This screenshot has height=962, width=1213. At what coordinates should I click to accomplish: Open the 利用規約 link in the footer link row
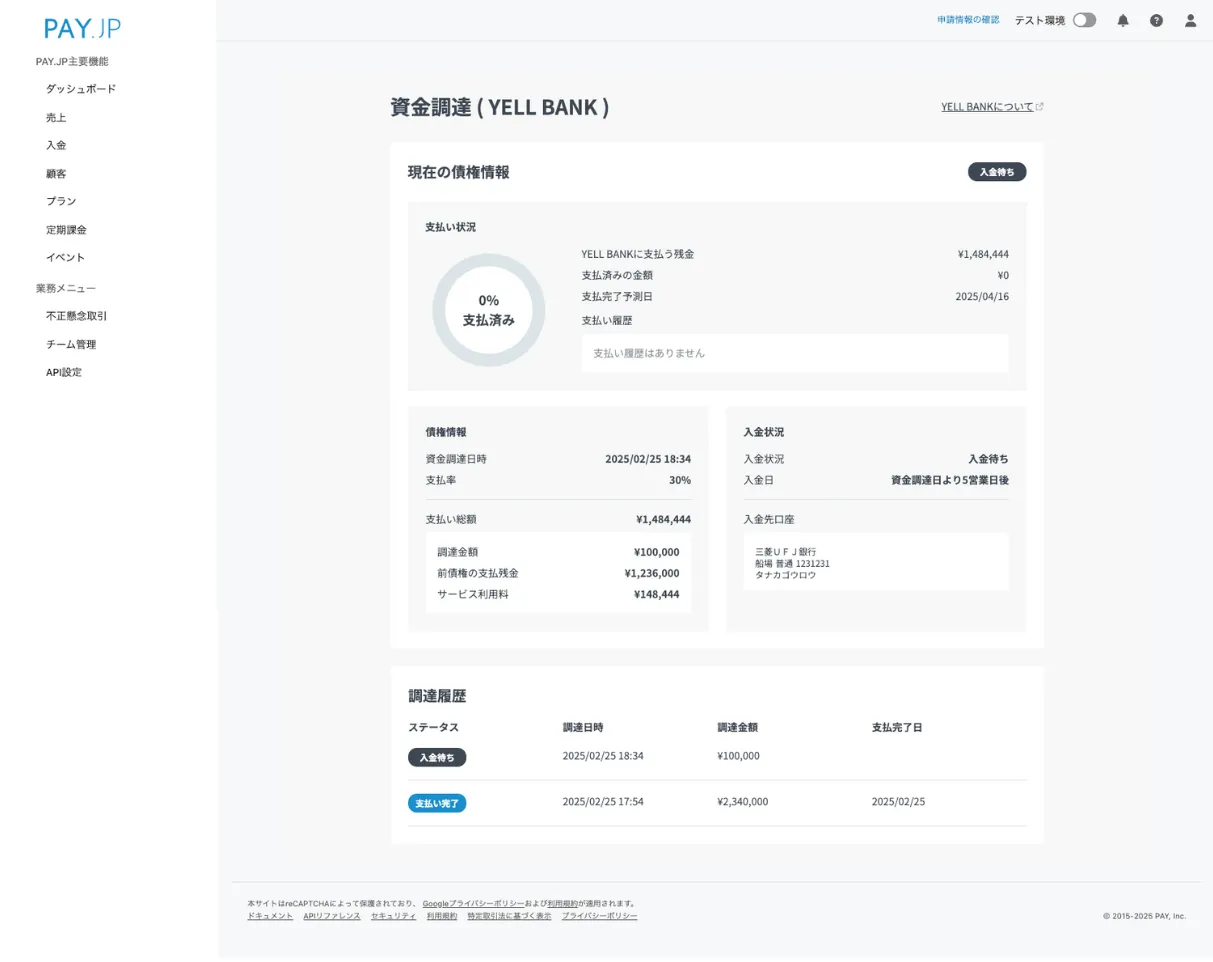(x=442, y=916)
